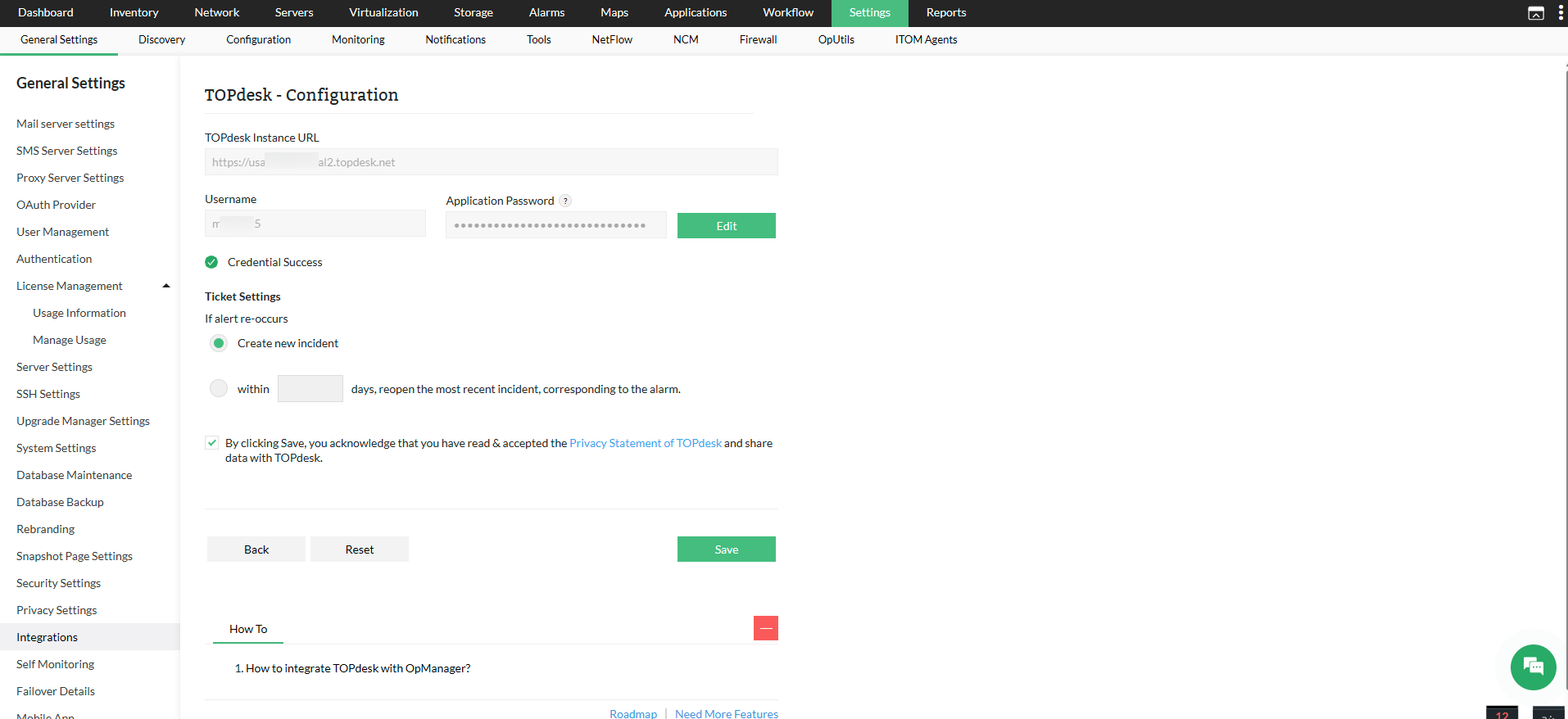
Task: Open SMS Server Settings in sidebar
Action: click(67, 151)
